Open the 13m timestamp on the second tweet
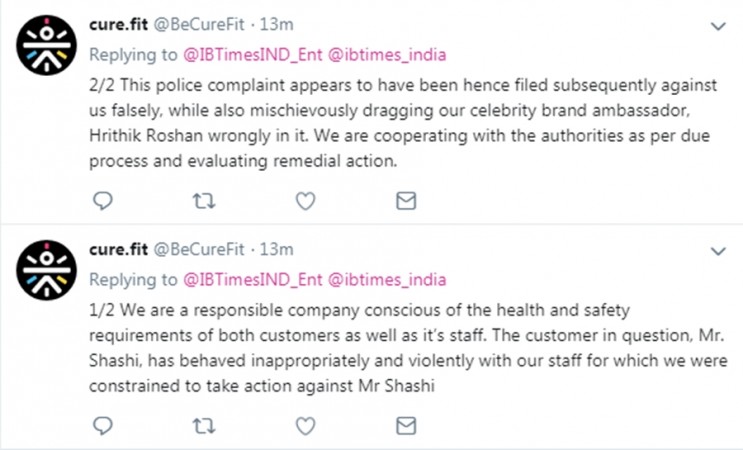Screen dimensions: 743x450 click(277, 249)
